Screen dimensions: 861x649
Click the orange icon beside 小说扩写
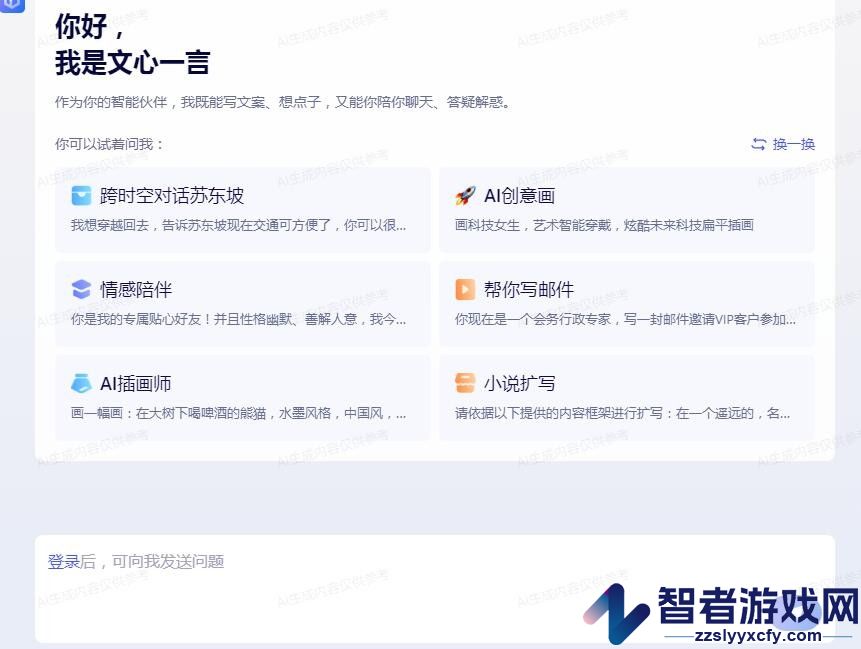point(465,383)
